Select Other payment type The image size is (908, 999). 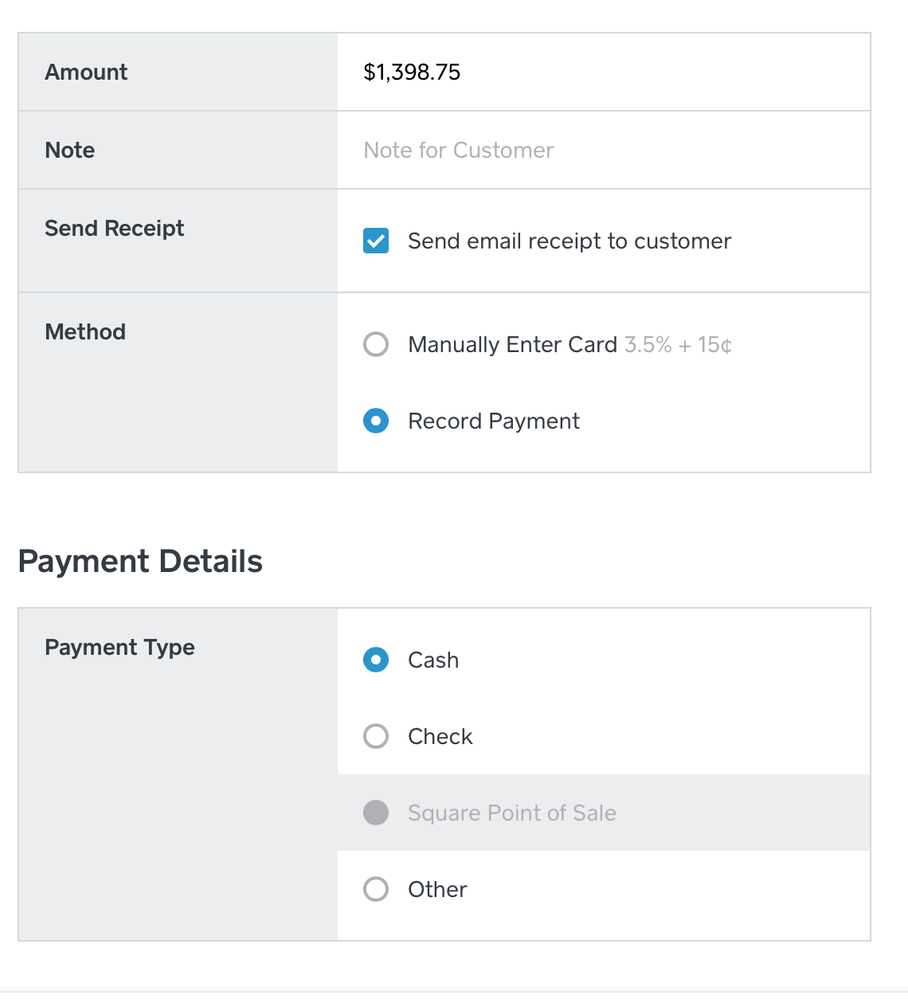click(x=376, y=889)
